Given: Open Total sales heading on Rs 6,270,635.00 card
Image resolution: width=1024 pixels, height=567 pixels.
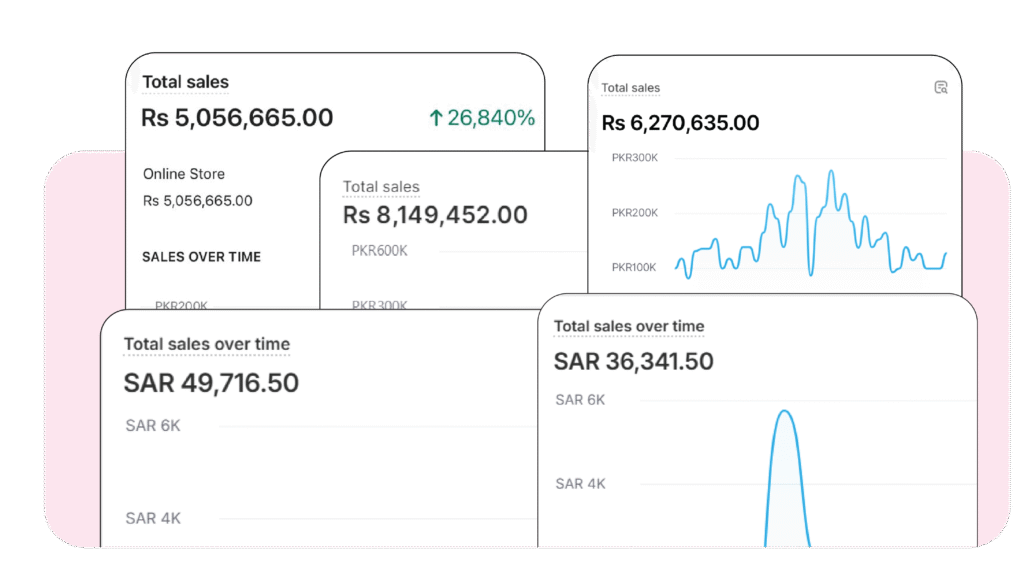Looking at the screenshot, I should coord(630,88).
